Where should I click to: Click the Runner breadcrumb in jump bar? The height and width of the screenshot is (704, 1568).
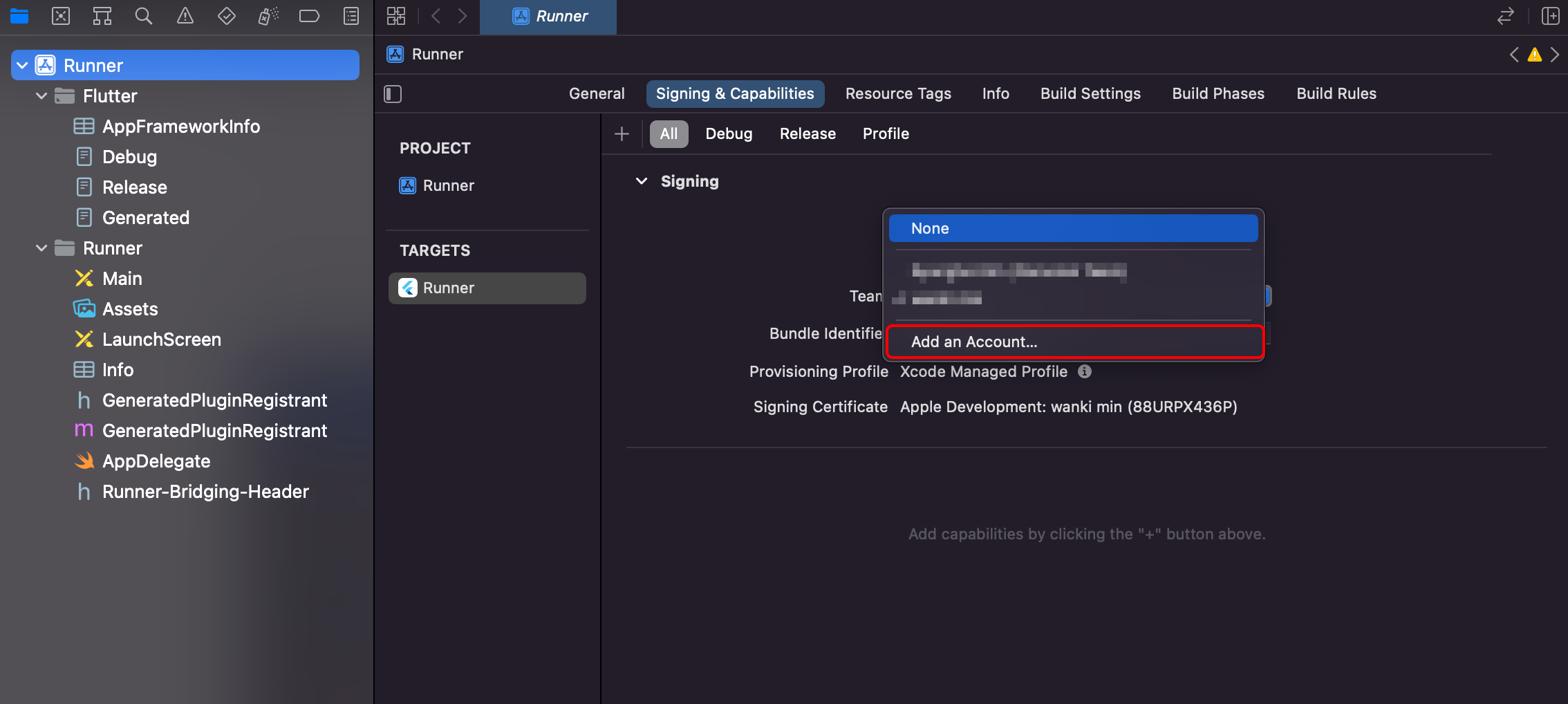click(x=426, y=55)
